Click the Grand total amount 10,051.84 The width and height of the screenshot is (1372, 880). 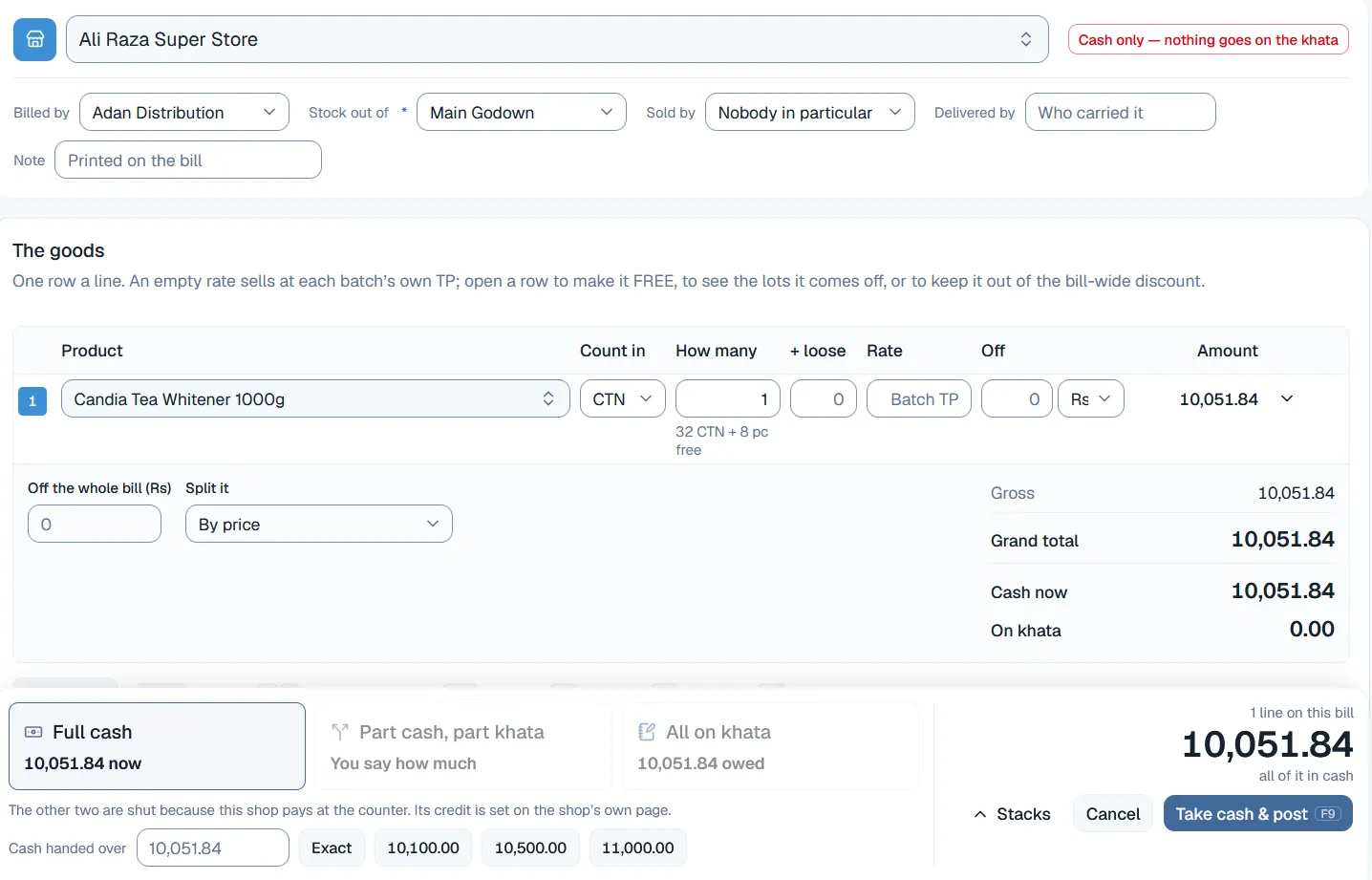[x=1282, y=539]
